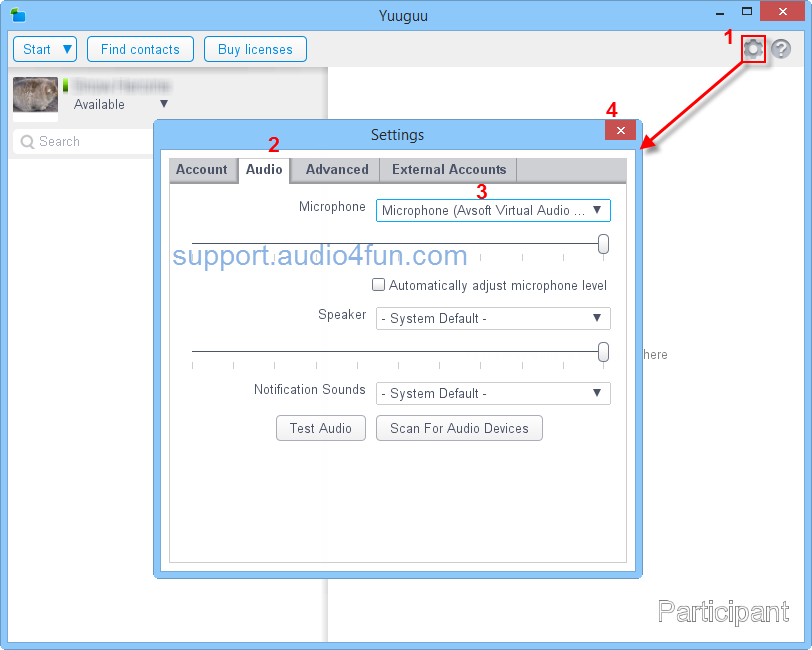This screenshot has width=812, height=650.
Task: Minimize the Yuuguu window
Action: pos(720,12)
